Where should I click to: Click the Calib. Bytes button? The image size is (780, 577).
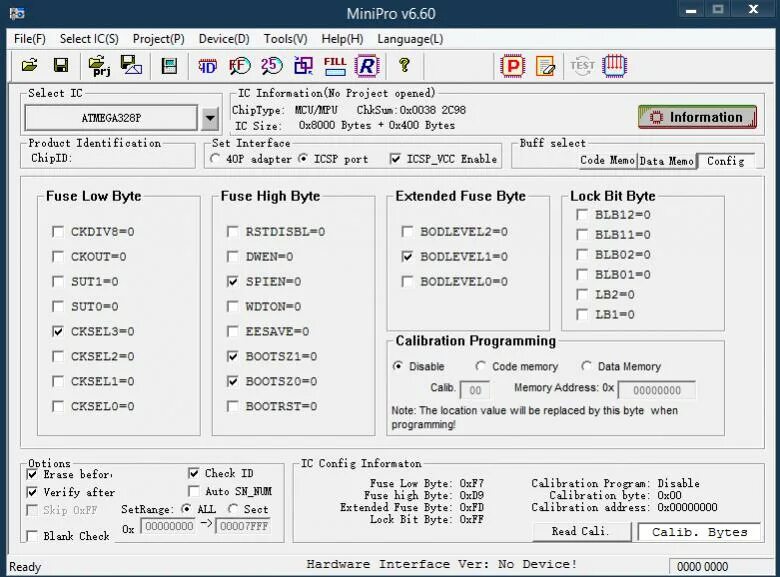[699, 532]
